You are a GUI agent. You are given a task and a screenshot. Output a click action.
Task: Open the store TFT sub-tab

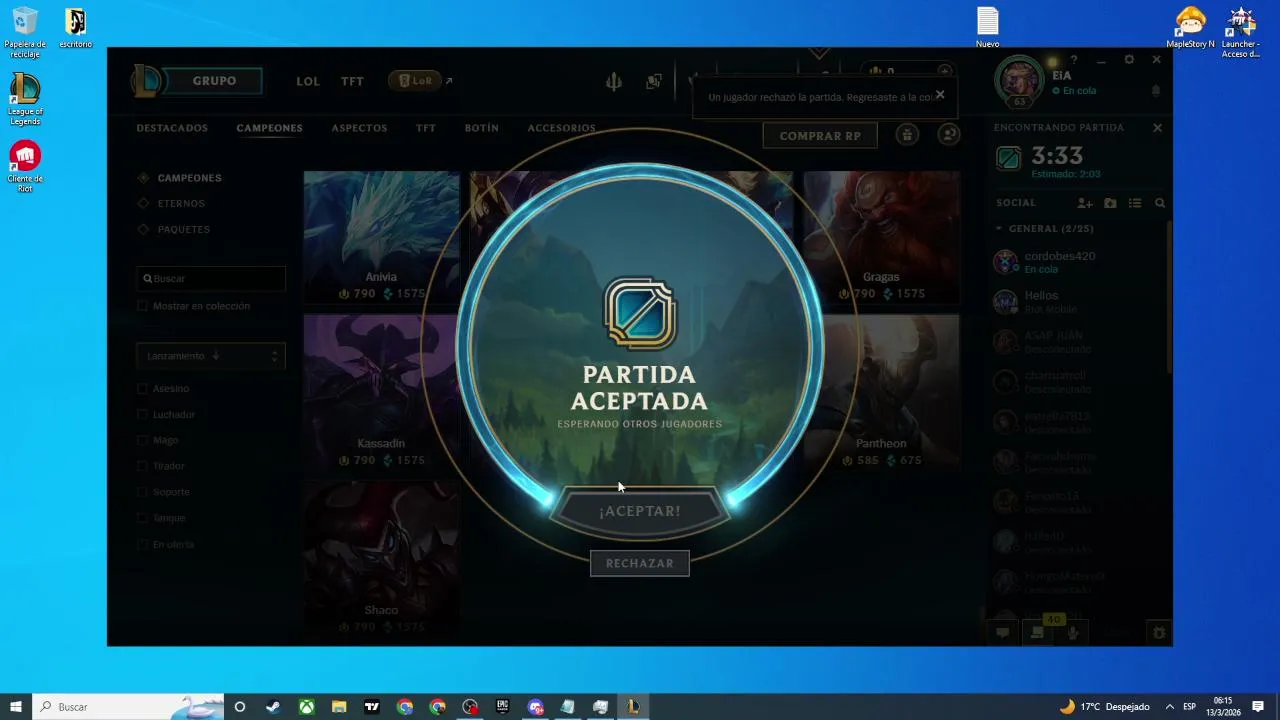[426, 128]
